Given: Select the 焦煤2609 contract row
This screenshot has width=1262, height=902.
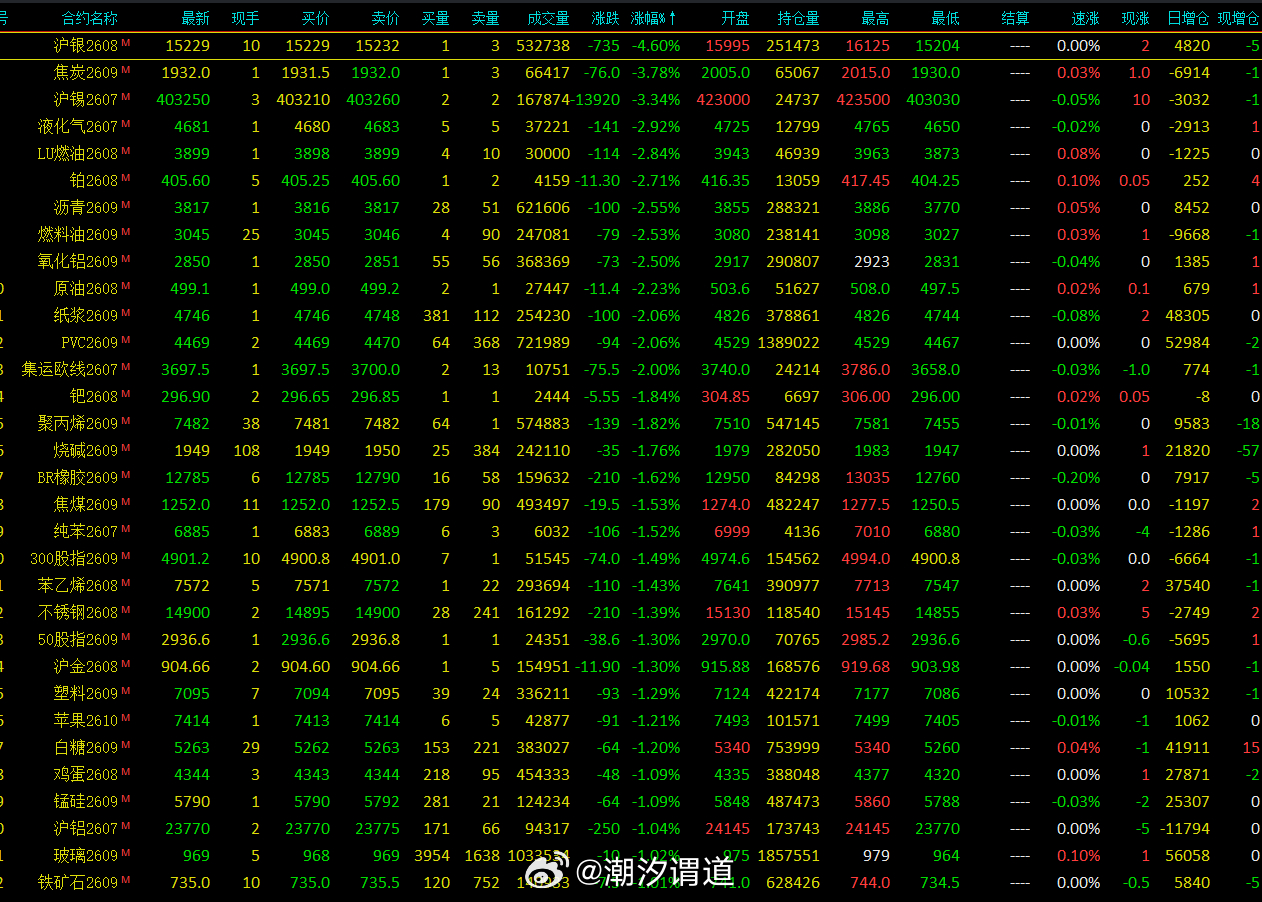Looking at the screenshot, I should point(631,504).
